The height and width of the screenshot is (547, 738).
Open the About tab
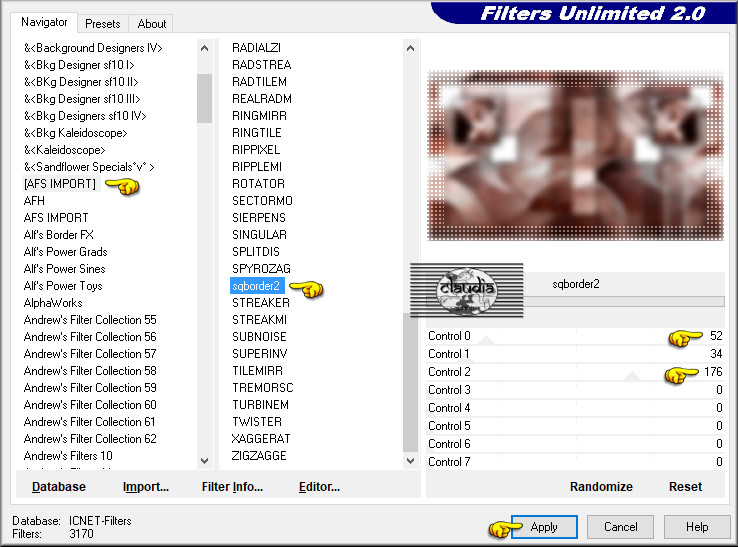click(152, 24)
